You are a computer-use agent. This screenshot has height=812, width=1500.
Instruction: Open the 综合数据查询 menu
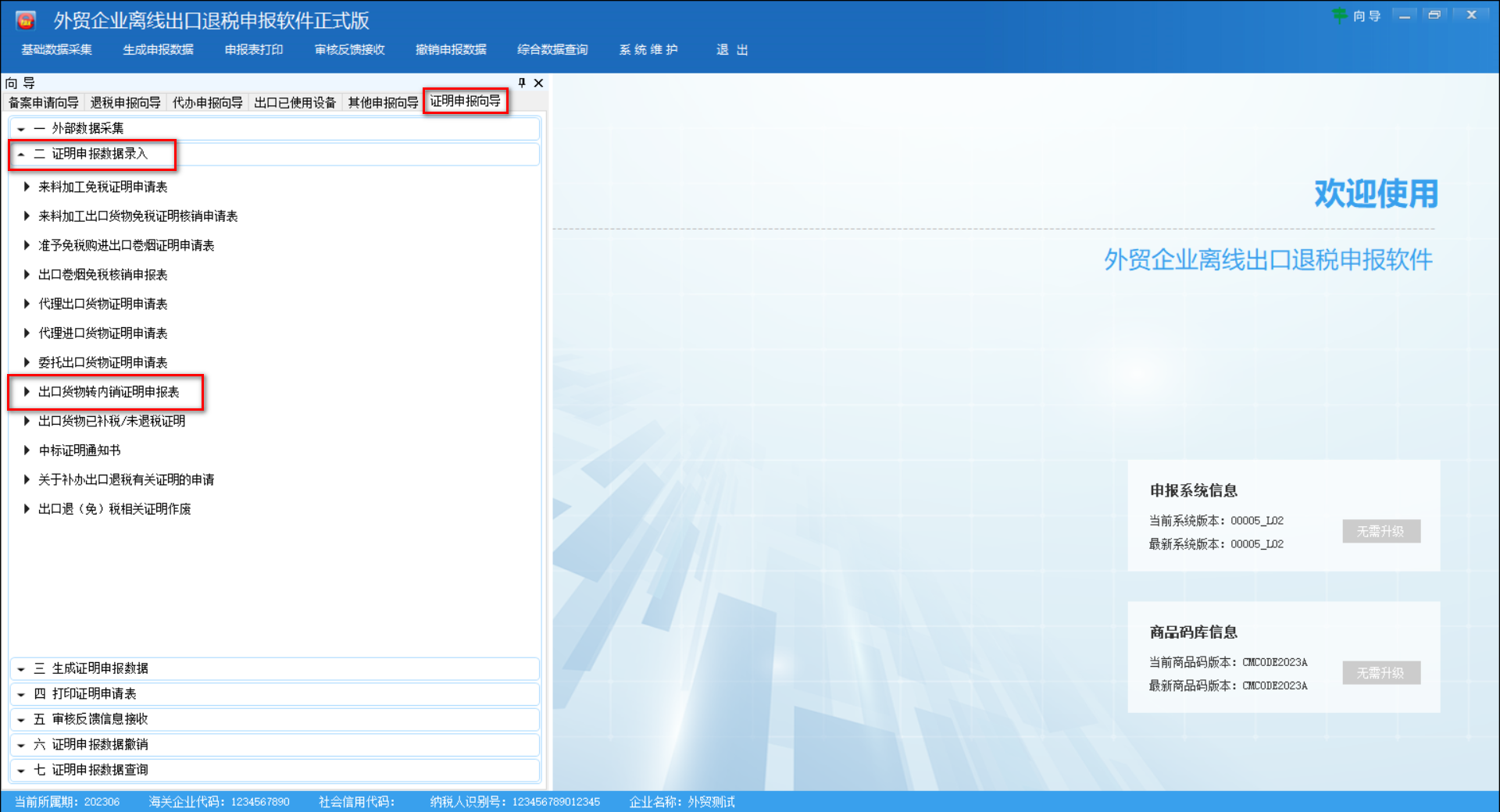(x=552, y=49)
